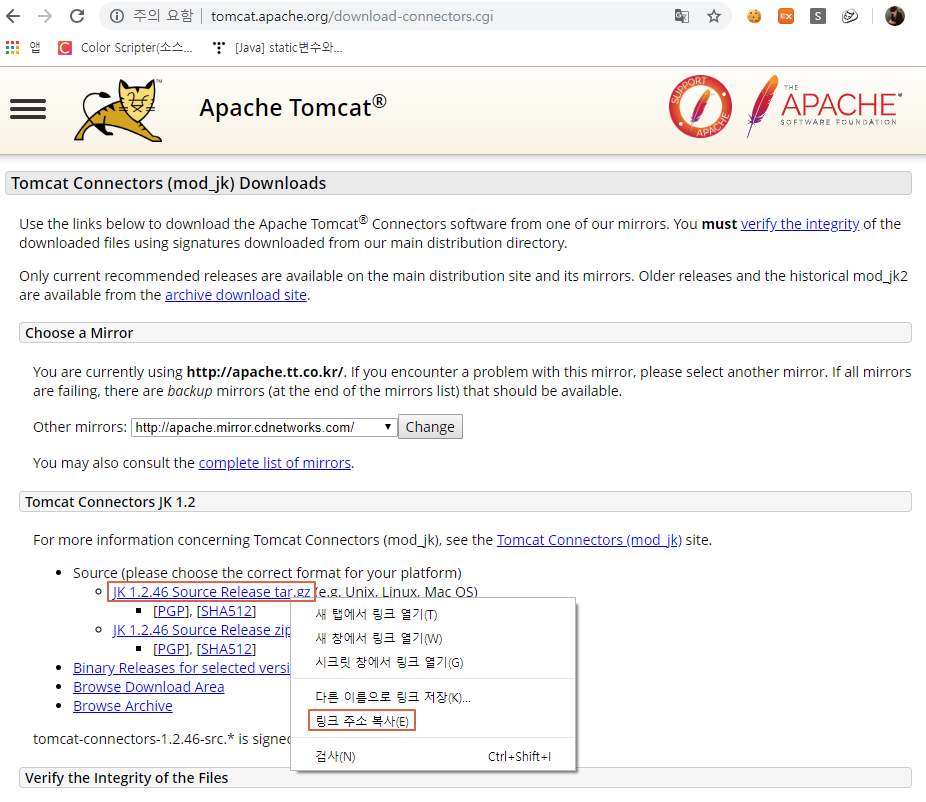Click the Tomcat Connectors (mod_jk) Downloads heading

(x=168, y=183)
